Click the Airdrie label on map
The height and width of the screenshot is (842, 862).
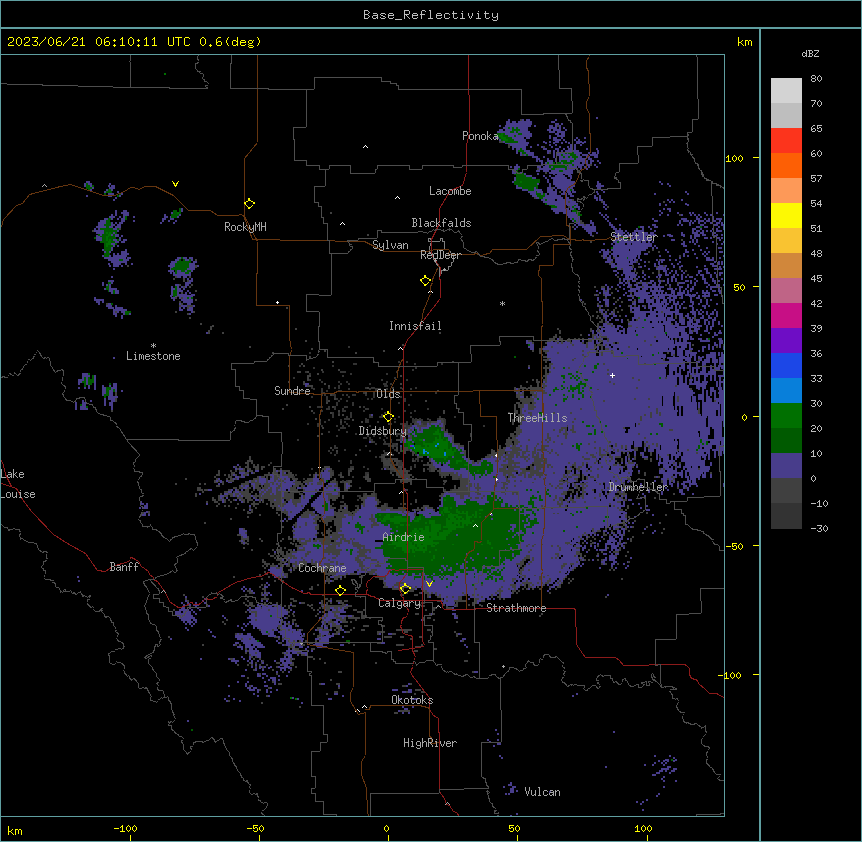(404, 537)
